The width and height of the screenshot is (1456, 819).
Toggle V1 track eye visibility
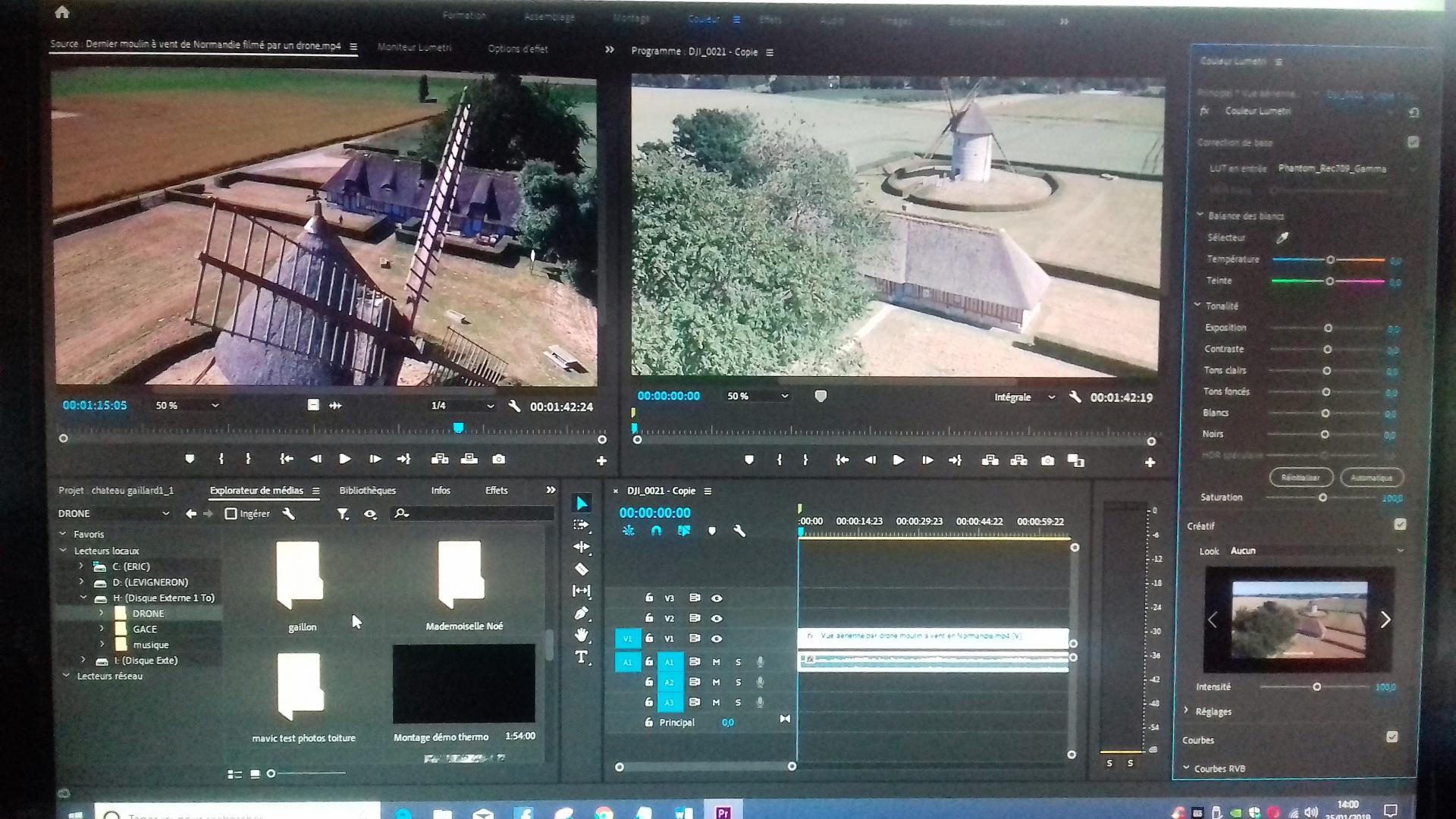pyautogui.click(x=717, y=639)
